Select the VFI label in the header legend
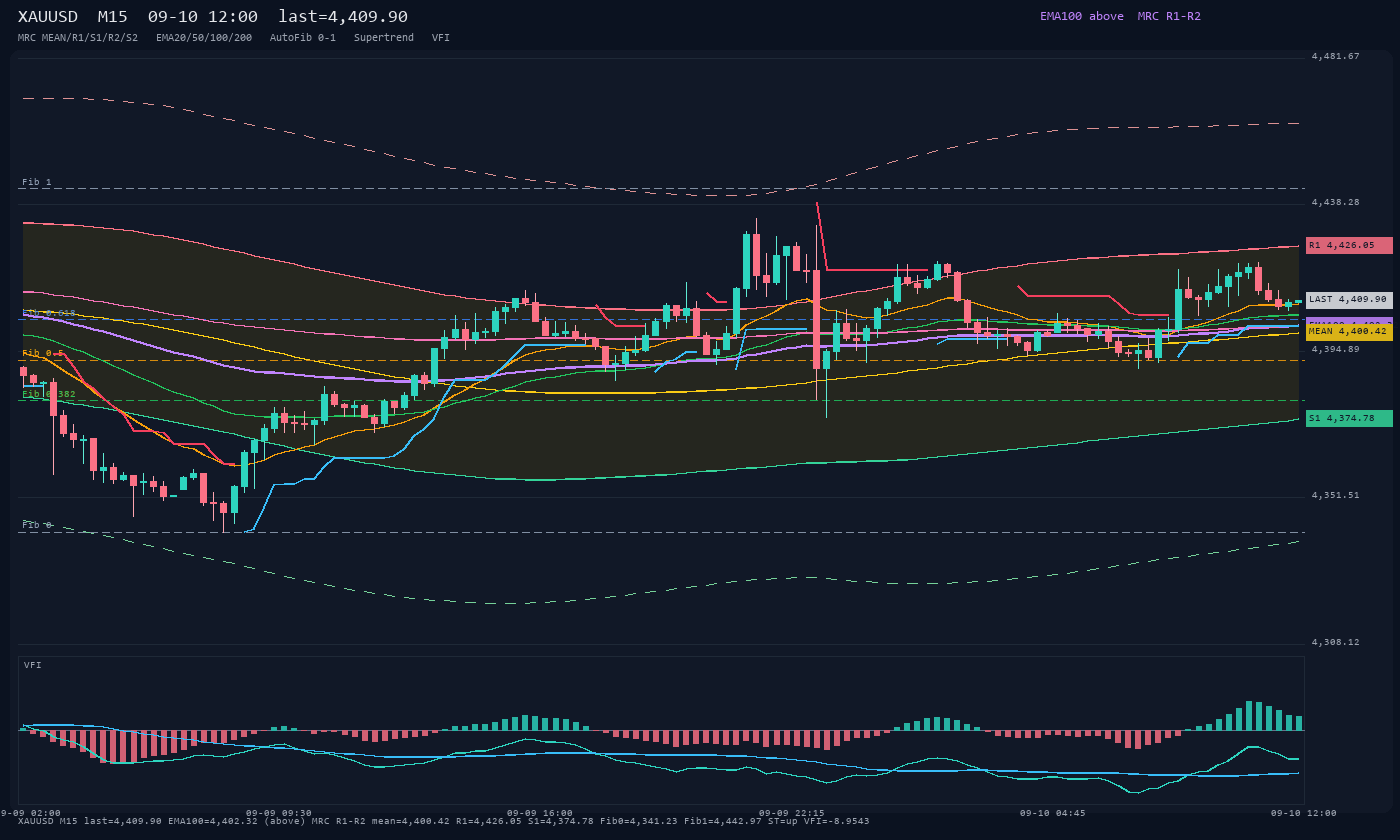 tap(441, 38)
